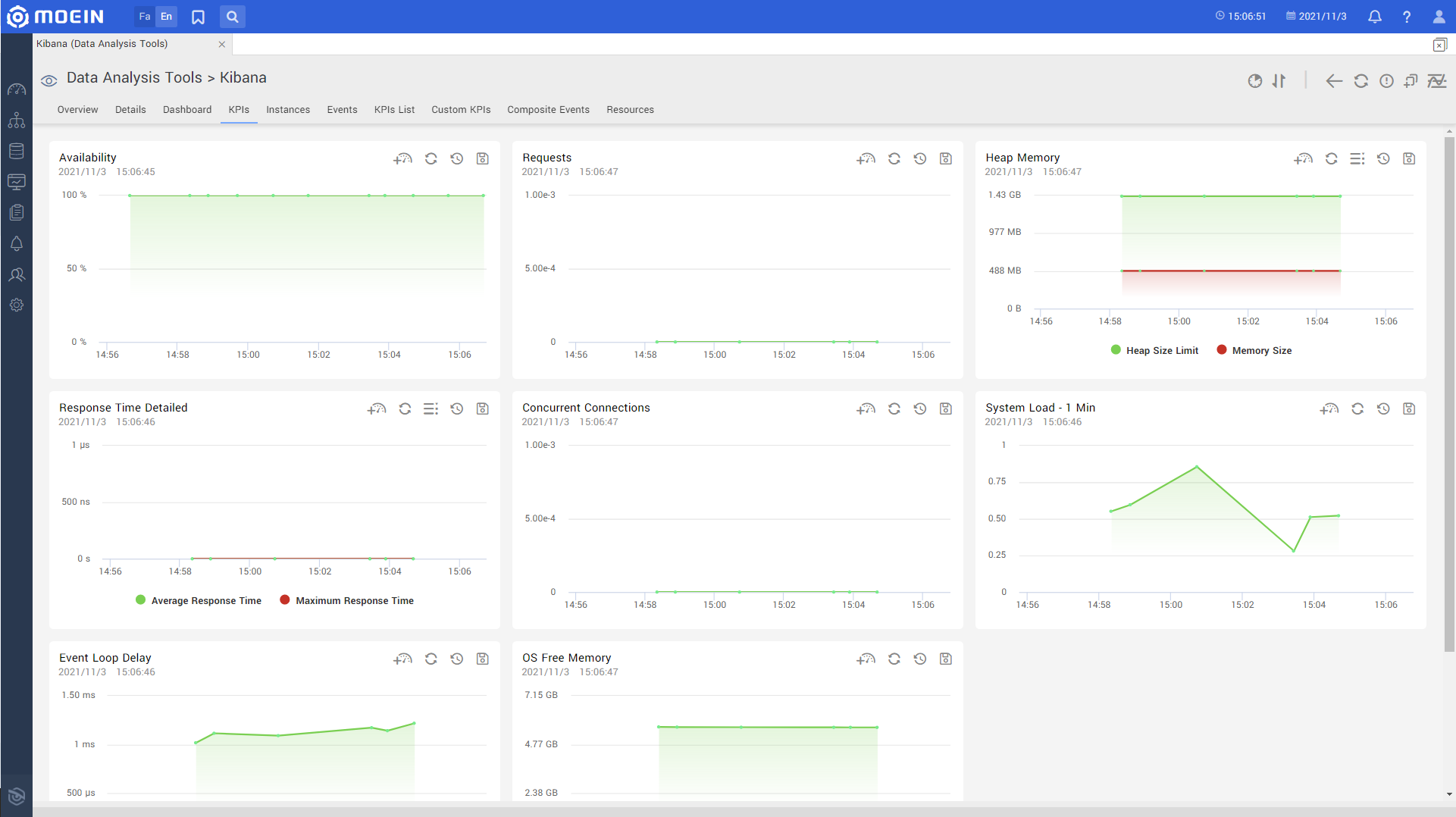This screenshot has height=817, width=1456.
Task: Refresh the page using toolbar refresh icon
Action: point(1361,81)
